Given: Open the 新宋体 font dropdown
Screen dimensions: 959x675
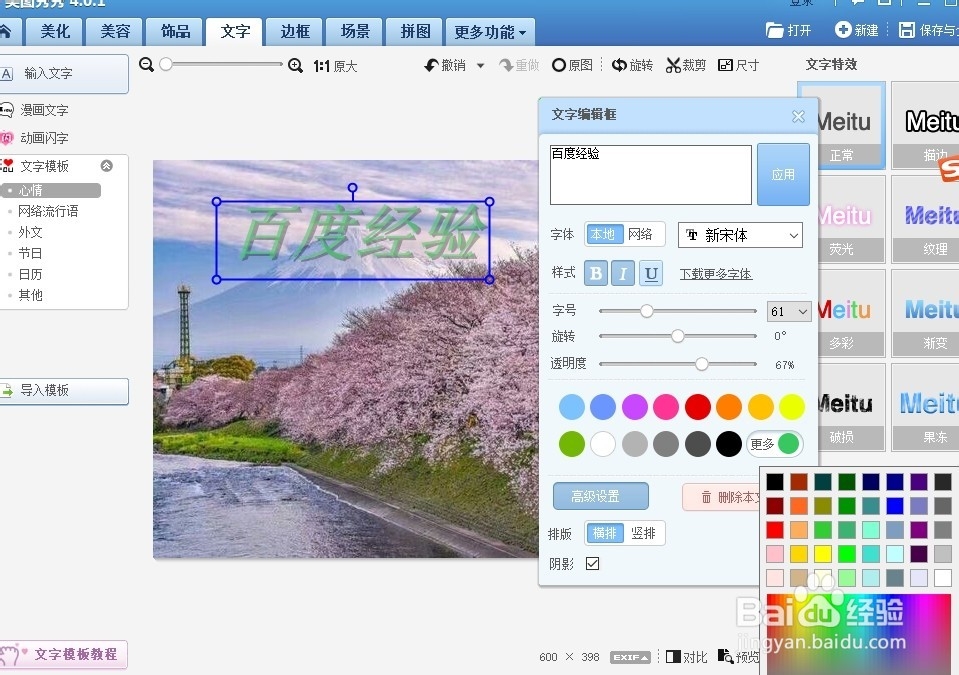Looking at the screenshot, I should [x=739, y=235].
